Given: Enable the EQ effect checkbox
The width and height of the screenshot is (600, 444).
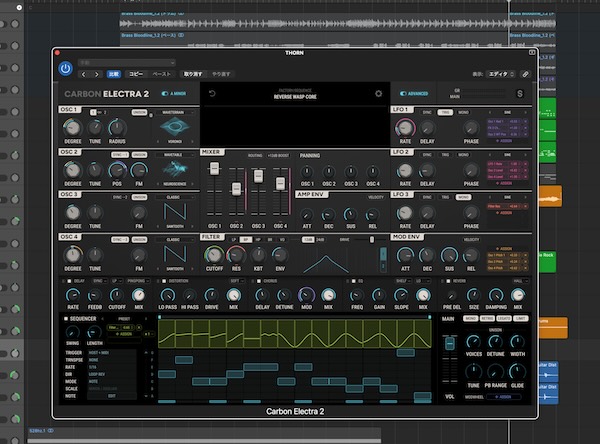Looking at the screenshot, I should 354,281.
